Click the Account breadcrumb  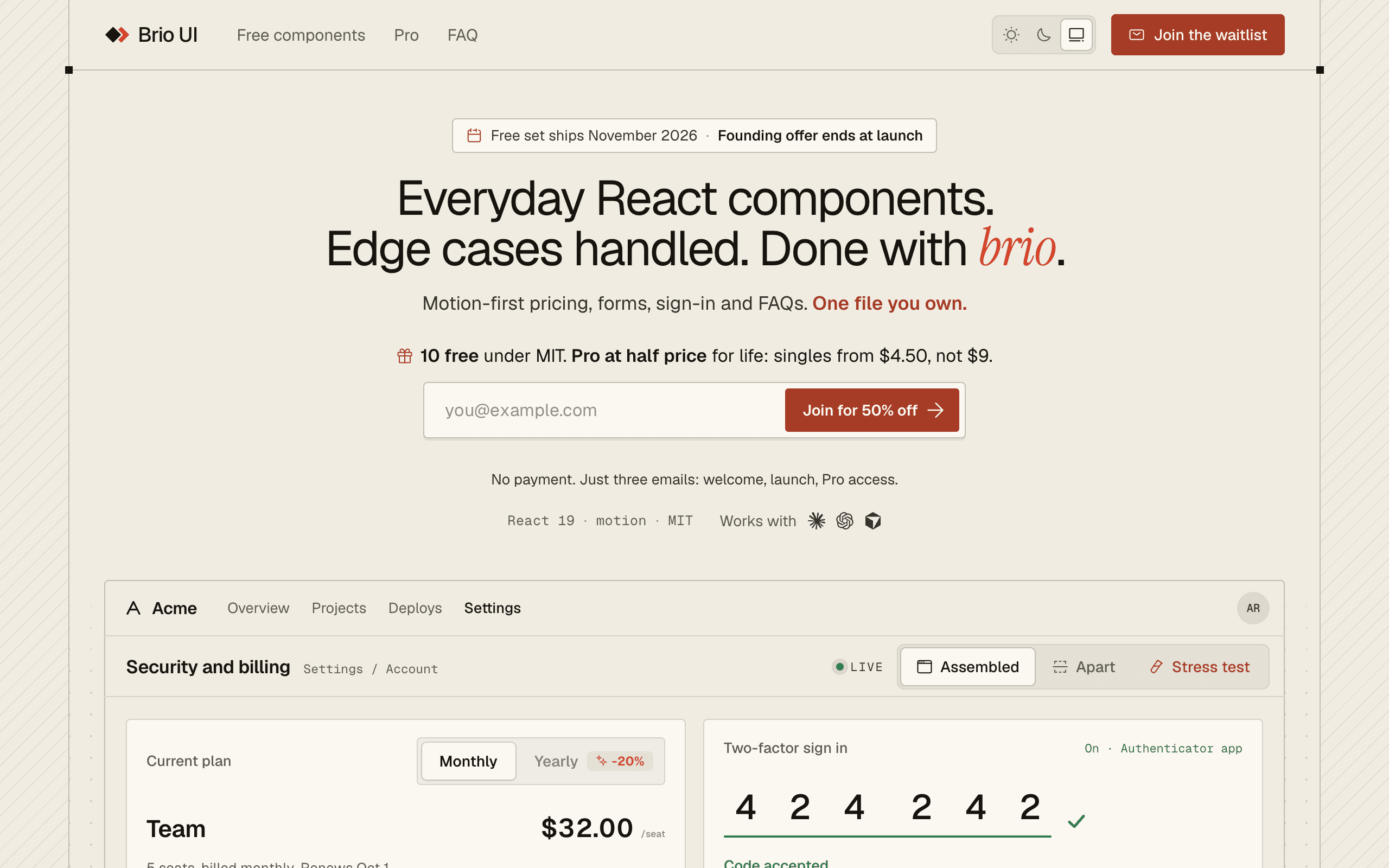point(411,669)
